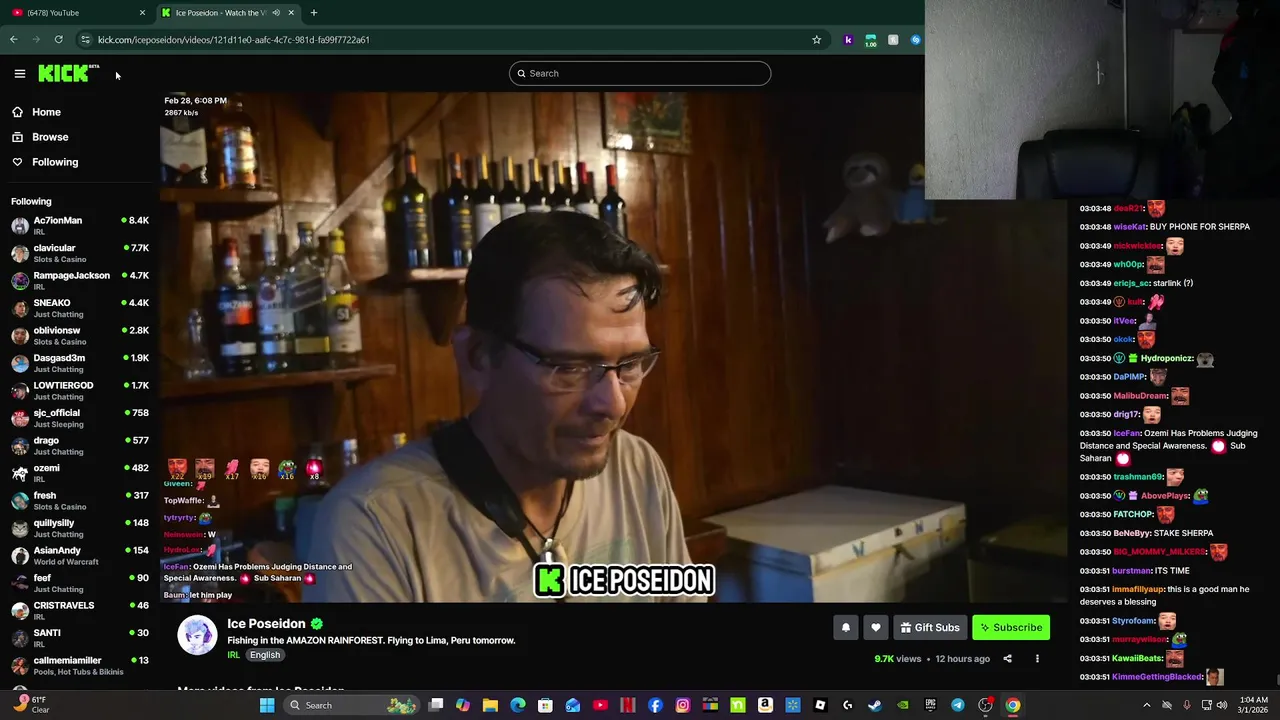Image resolution: width=1280 pixels, height=720 pixels.
Task: Go back in the browser
Action: coord(13,40)
